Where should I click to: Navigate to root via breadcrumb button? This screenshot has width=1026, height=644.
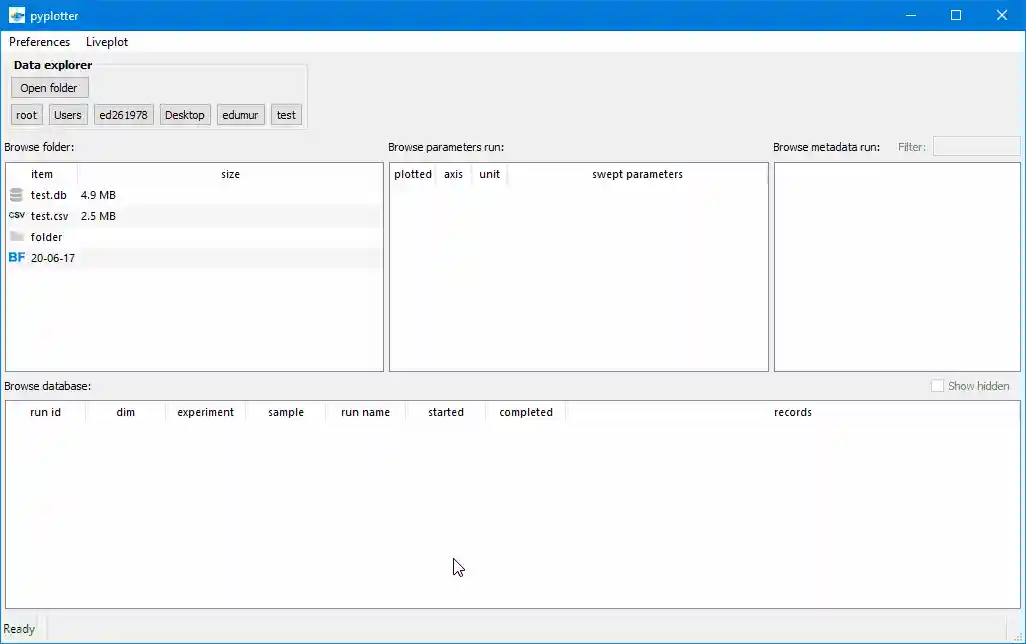coord(26,114)
